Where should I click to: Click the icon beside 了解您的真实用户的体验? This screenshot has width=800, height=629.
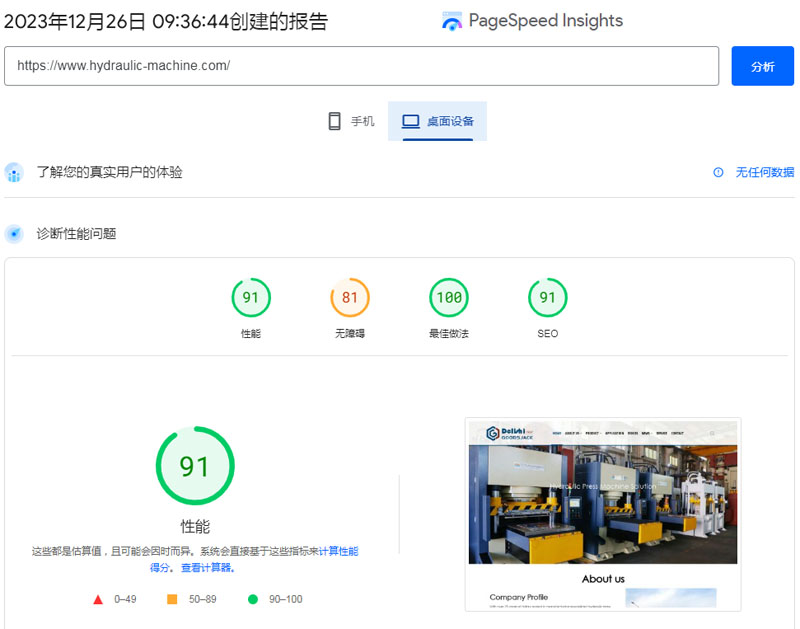(14, 172)
